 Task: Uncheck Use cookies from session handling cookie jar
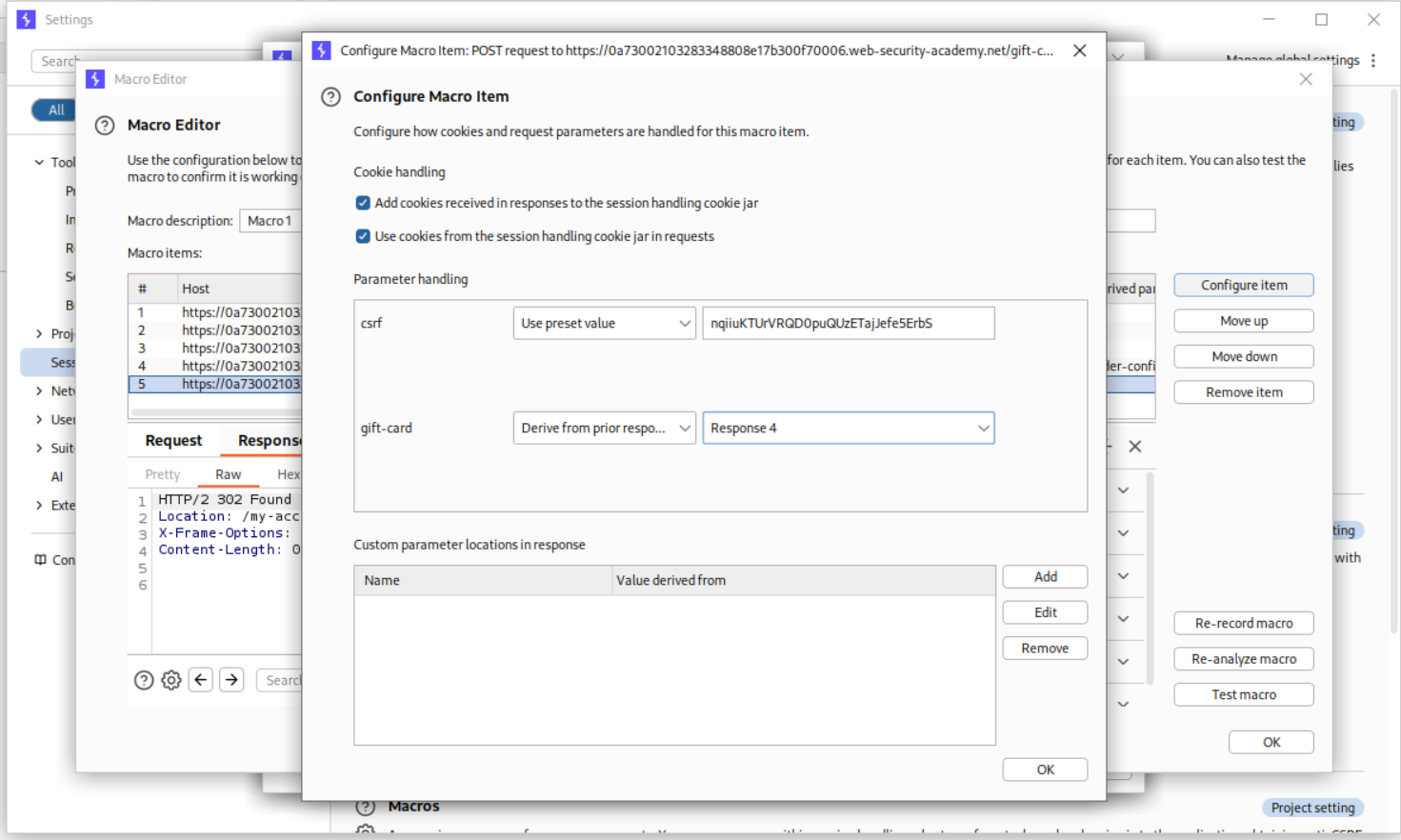click(363, 236)
